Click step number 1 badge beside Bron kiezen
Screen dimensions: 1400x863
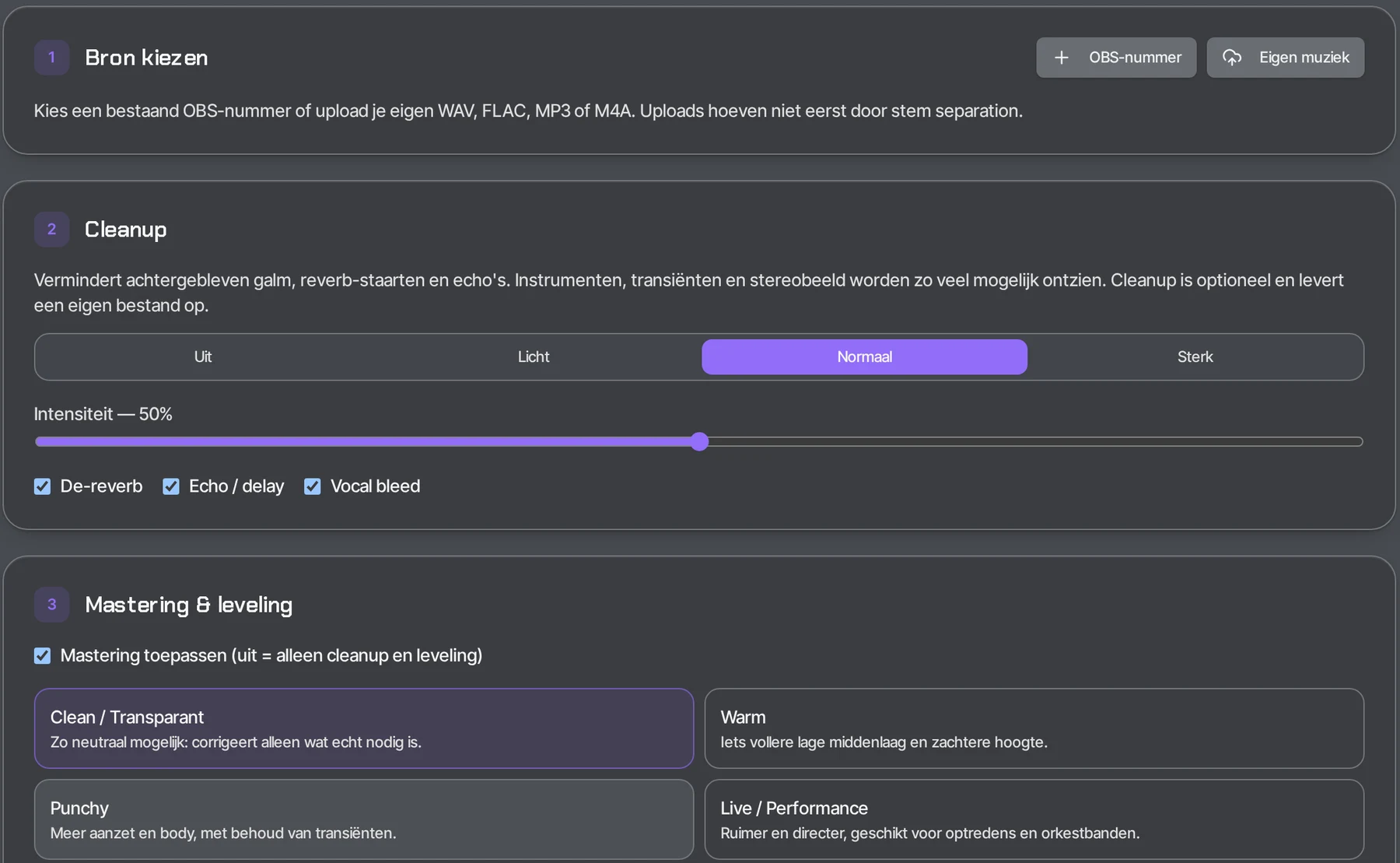coord(52,58)
